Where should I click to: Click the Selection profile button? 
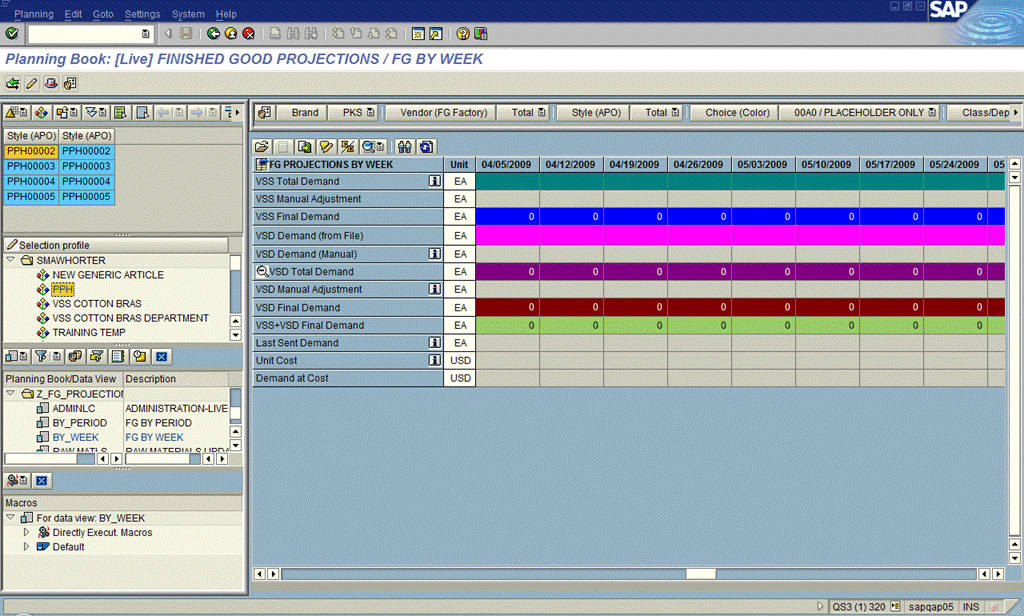[x=117, y=245]
